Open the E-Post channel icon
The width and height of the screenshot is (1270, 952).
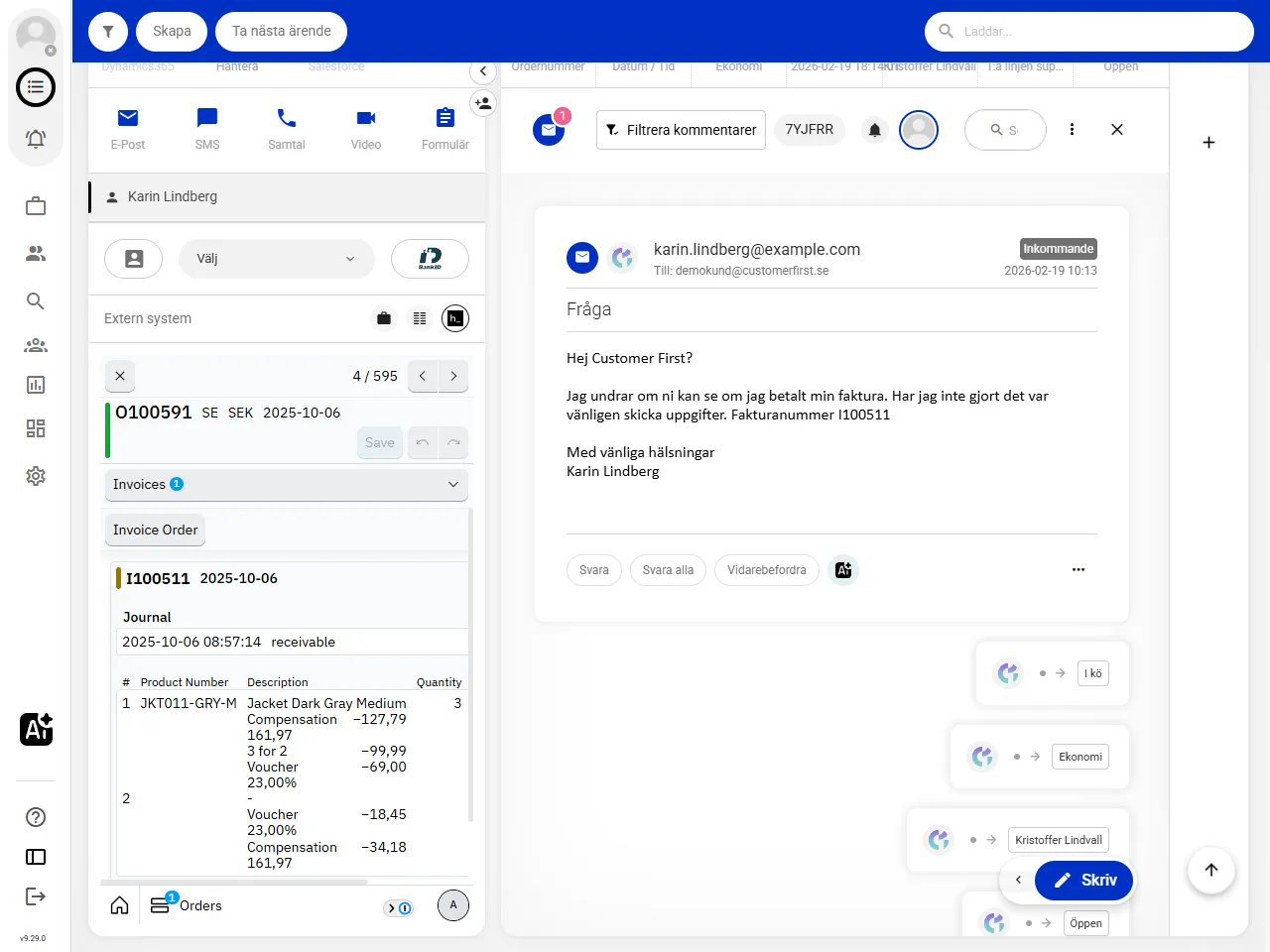pos(127,118)
